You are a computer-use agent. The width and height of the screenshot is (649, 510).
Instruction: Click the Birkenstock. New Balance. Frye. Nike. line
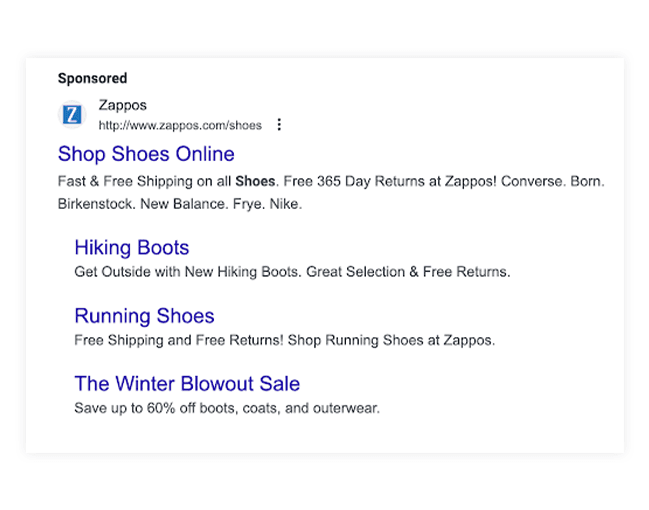pos(180,204)
